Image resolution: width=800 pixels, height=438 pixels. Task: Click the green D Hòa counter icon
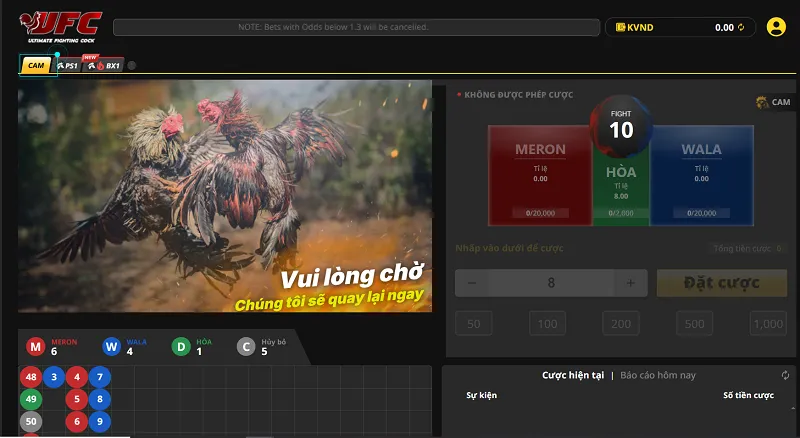coord(180,347)
